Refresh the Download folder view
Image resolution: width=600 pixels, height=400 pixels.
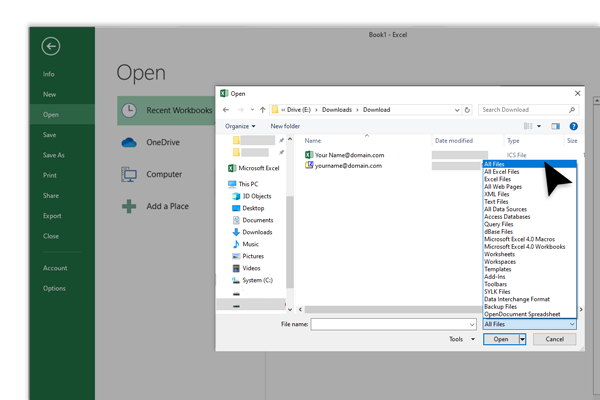pos(467,110)
